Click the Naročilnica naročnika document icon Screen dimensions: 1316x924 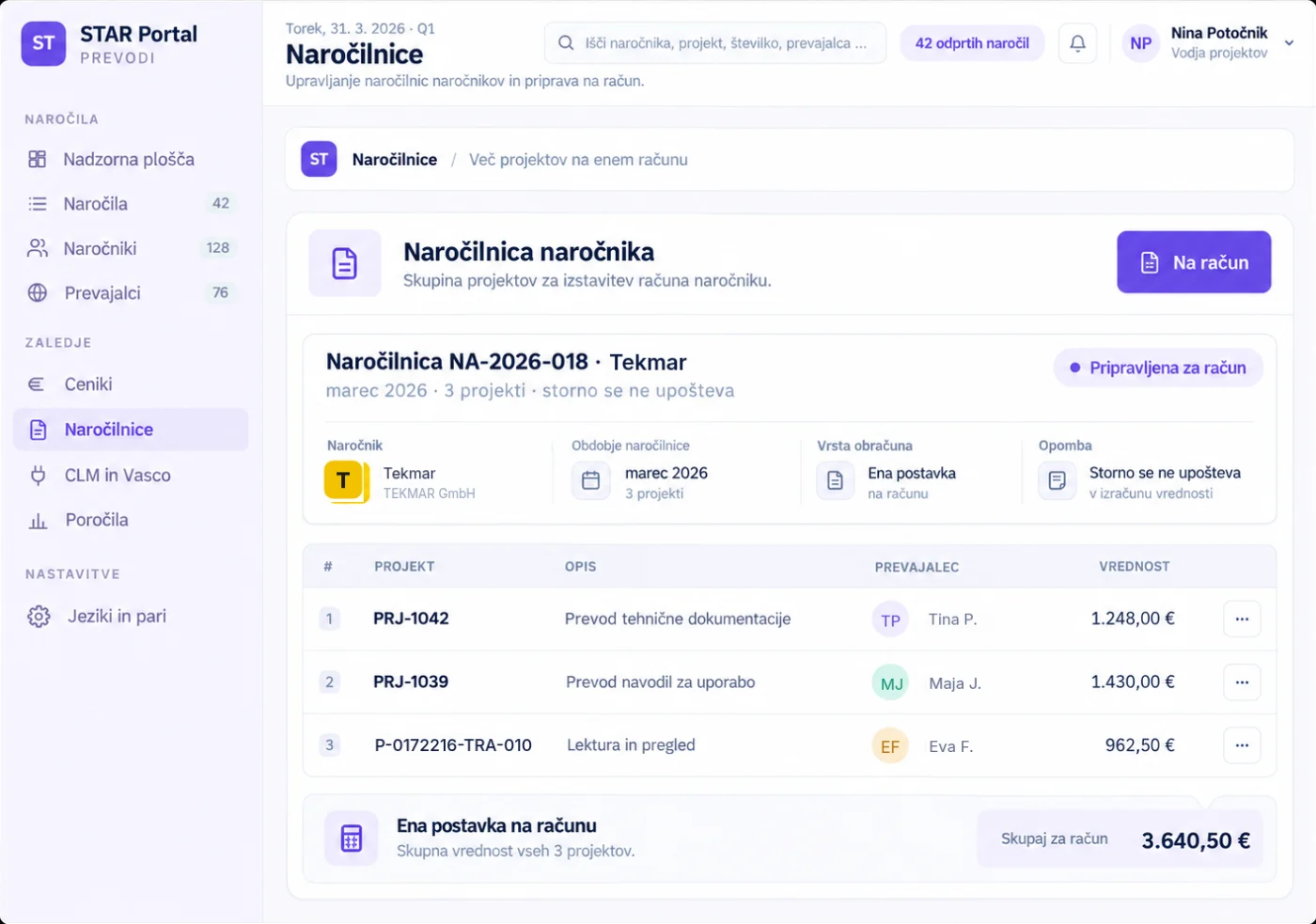[x=345, y=263]
